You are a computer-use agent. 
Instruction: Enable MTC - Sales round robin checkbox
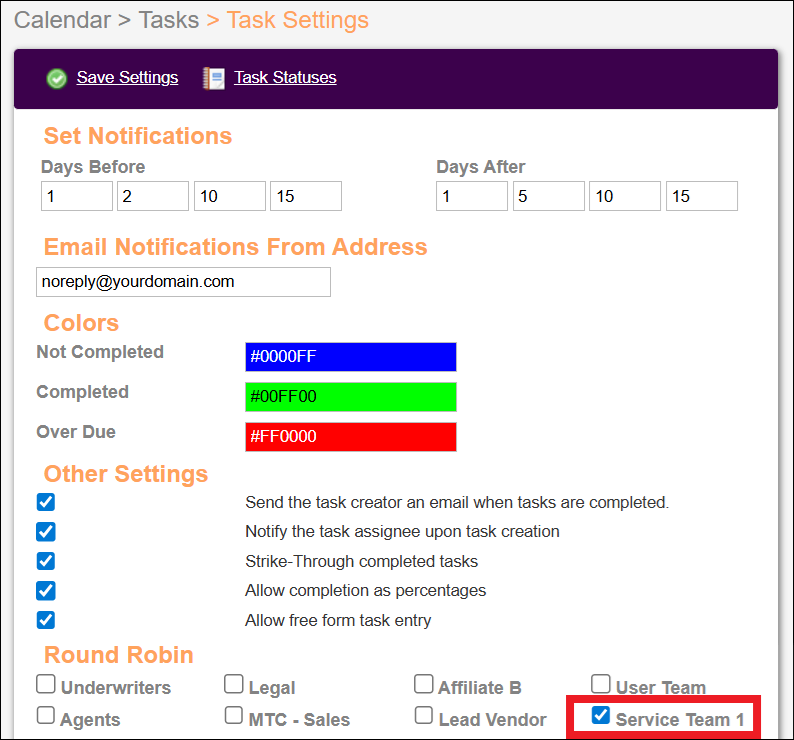click(233, 716)
